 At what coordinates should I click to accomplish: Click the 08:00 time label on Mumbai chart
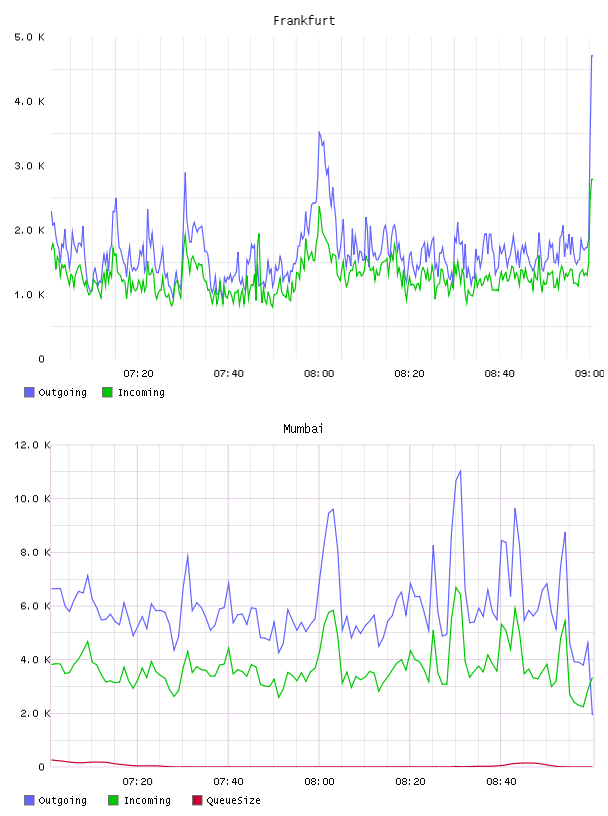[319, 782]
